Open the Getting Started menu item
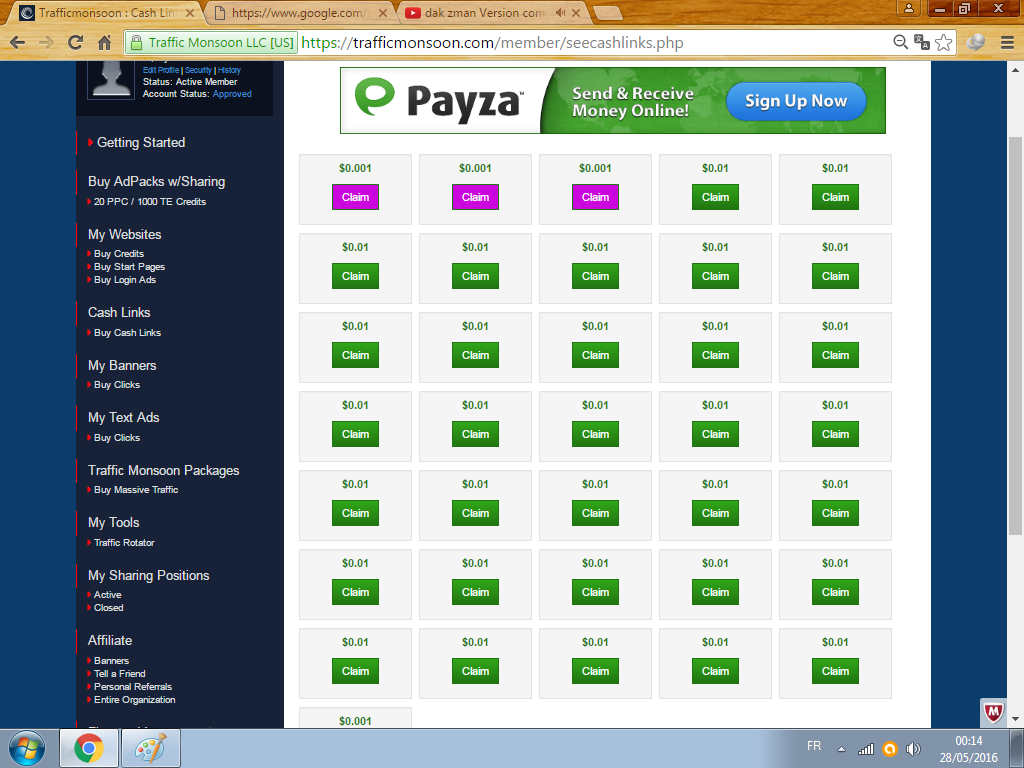1024x768 pixels. click(141, 142)
